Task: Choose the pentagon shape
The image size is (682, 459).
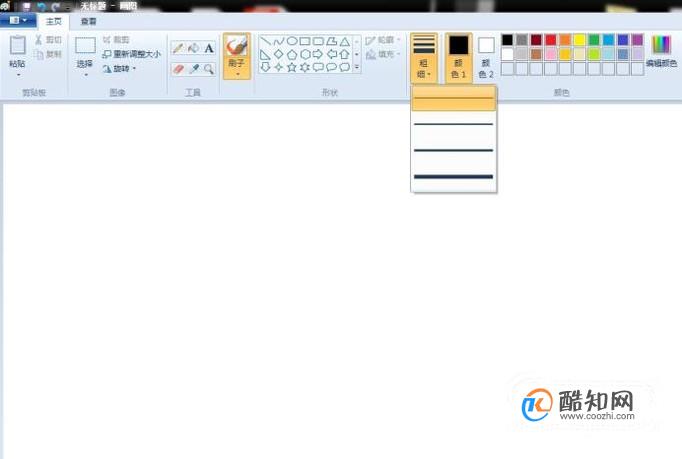Action: [x=292, y=54]
